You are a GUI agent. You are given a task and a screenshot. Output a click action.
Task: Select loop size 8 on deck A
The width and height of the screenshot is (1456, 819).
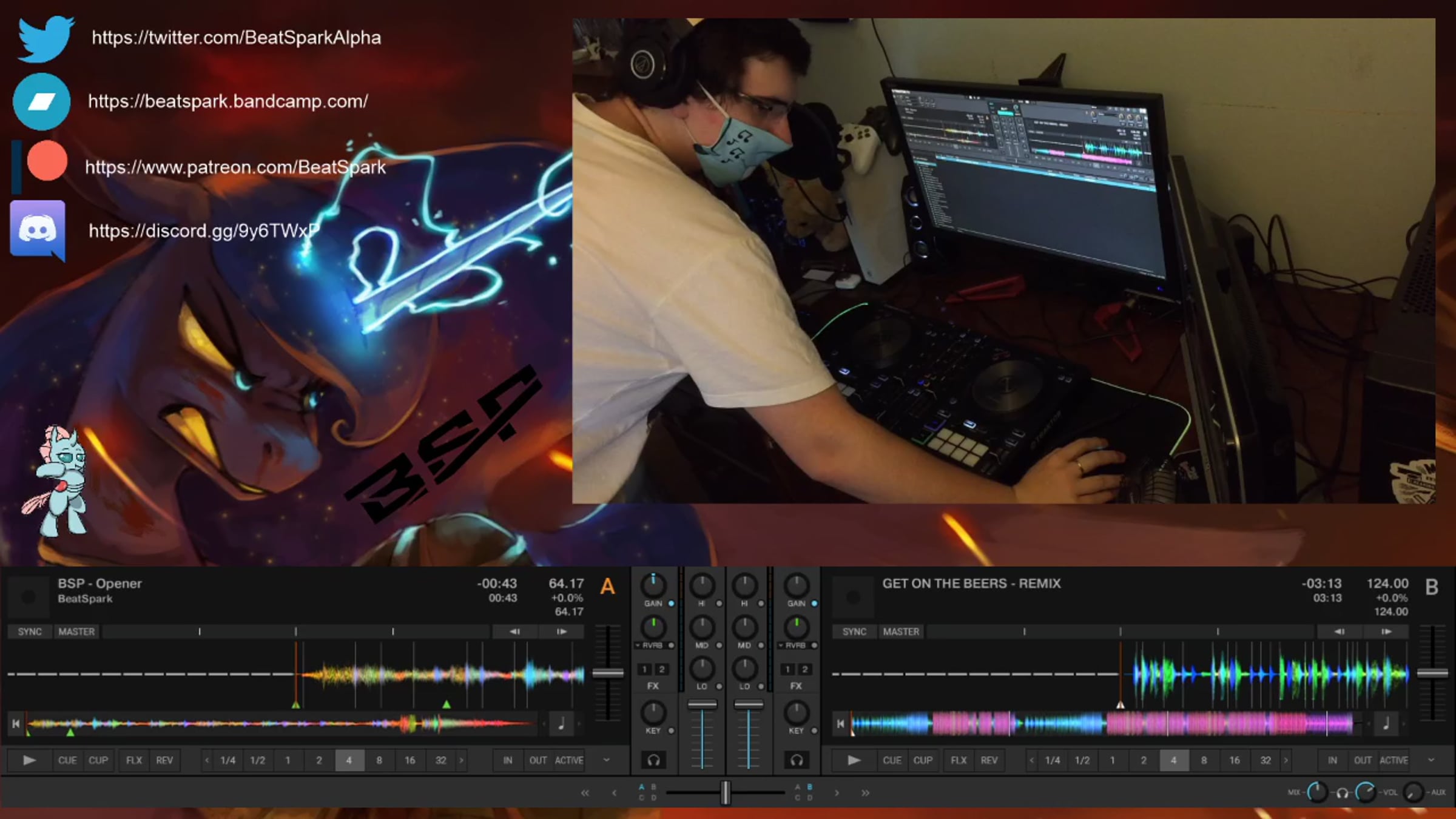379,760
